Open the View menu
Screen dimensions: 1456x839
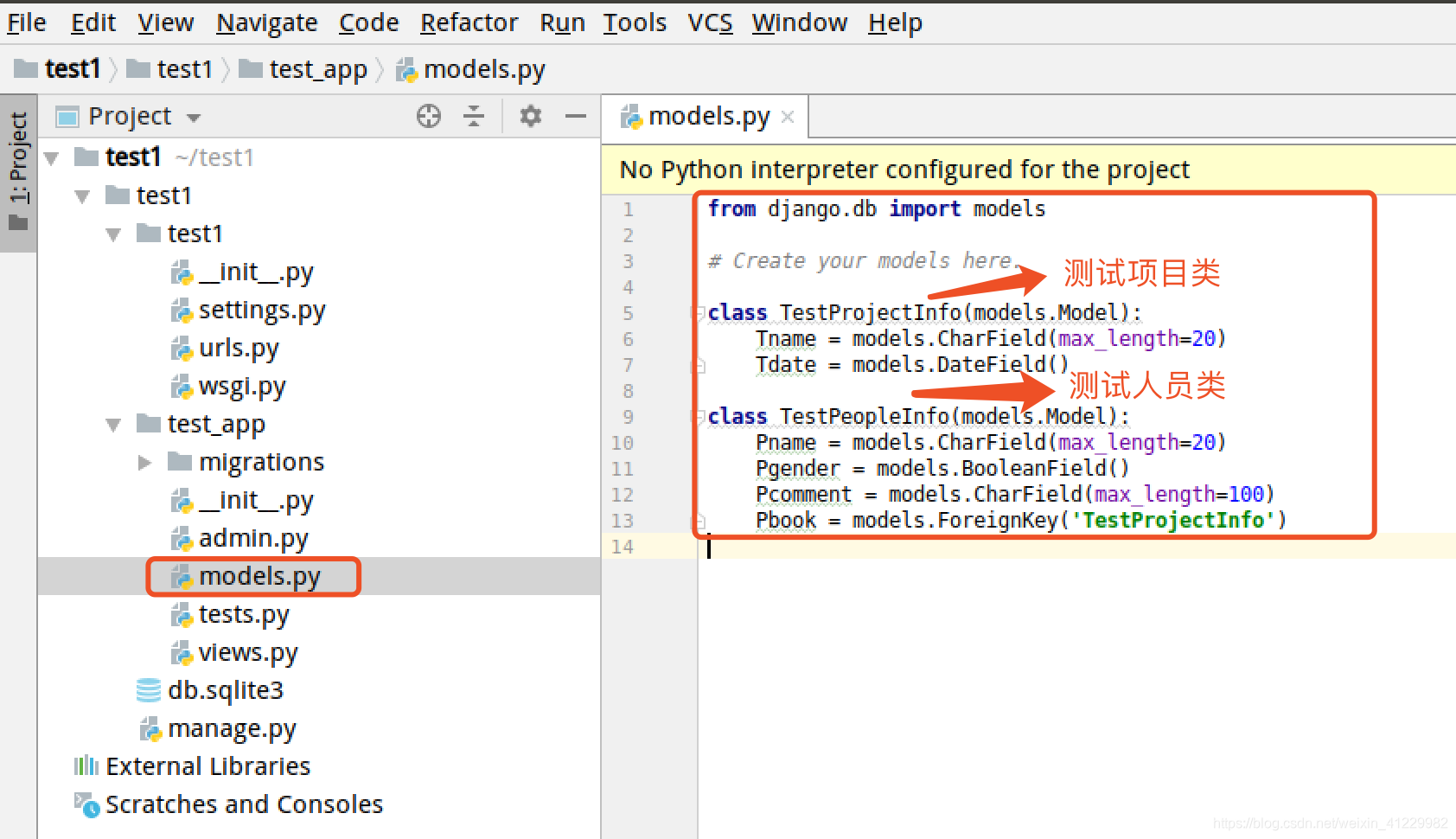165,22
